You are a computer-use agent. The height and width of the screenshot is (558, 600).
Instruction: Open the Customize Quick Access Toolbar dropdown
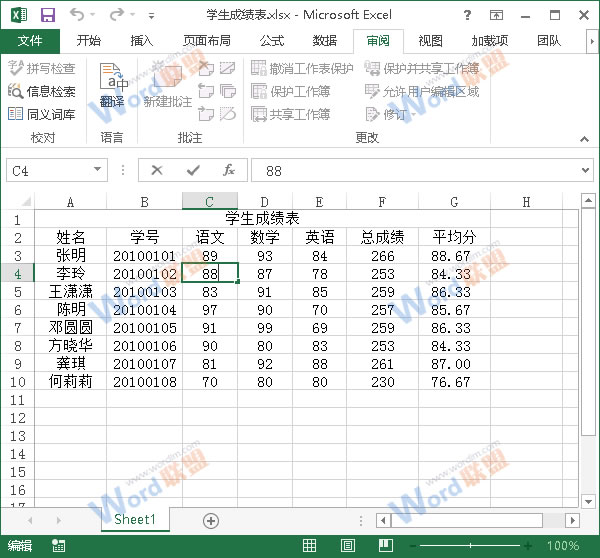(151, 17)
